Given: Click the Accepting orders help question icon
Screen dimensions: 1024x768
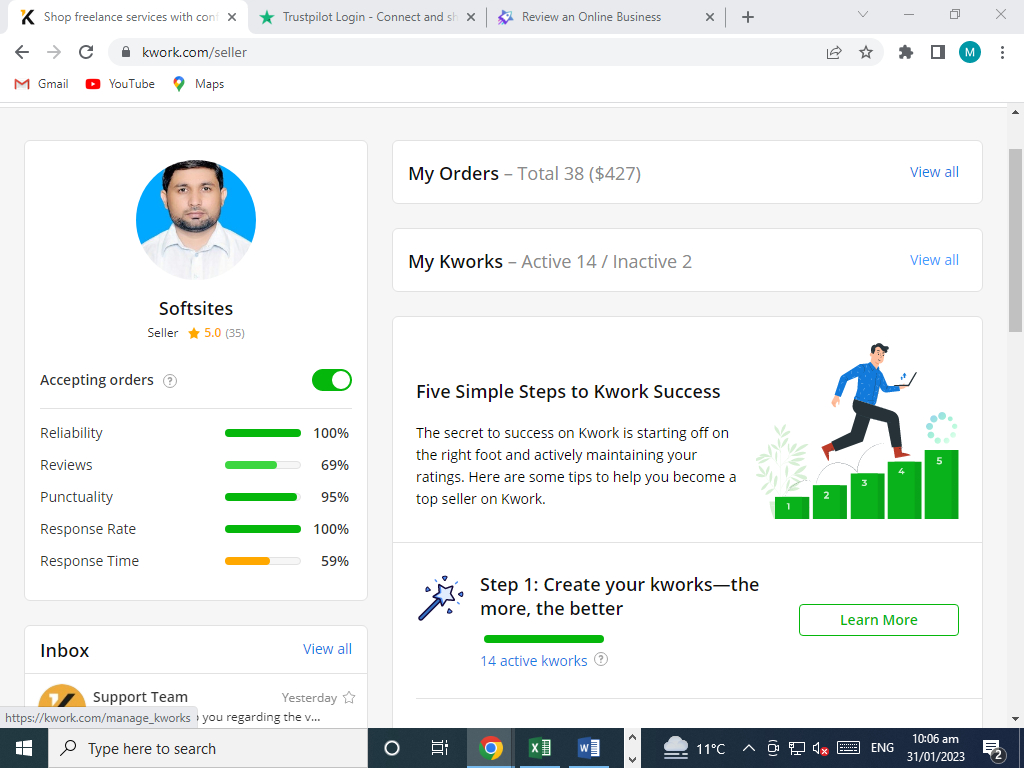Looking at the screenshot, I should (170, 381).
